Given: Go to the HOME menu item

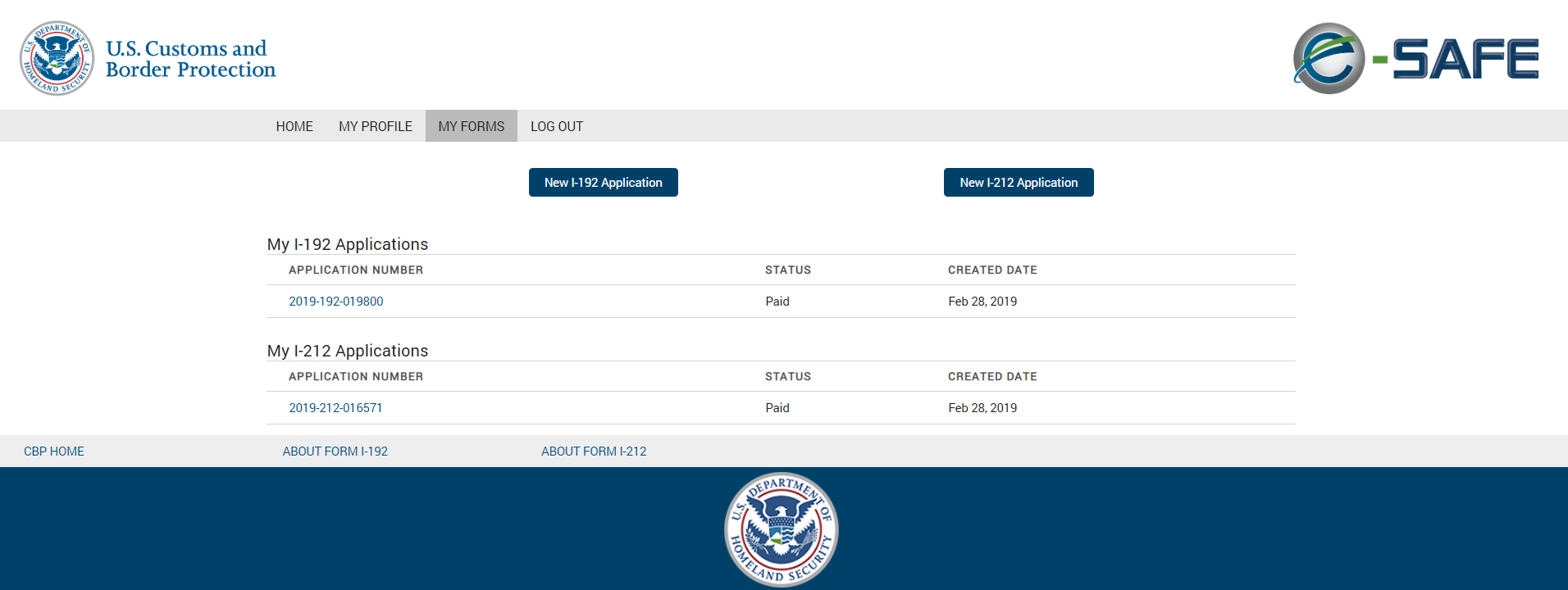Looking at the screenshot, I should pos(294,126).
